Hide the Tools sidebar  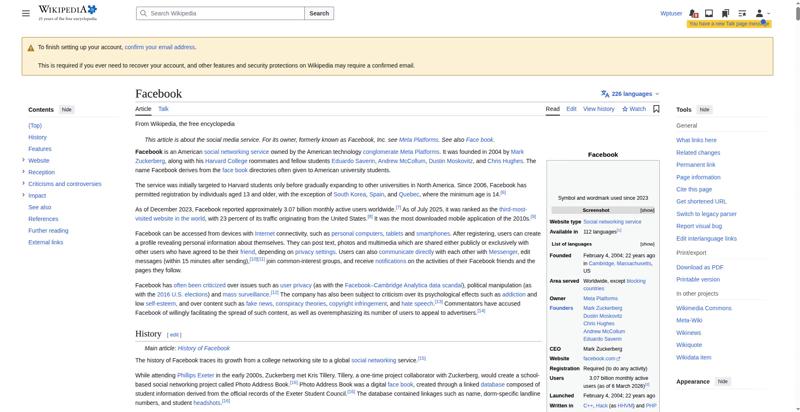pos(704,110)
